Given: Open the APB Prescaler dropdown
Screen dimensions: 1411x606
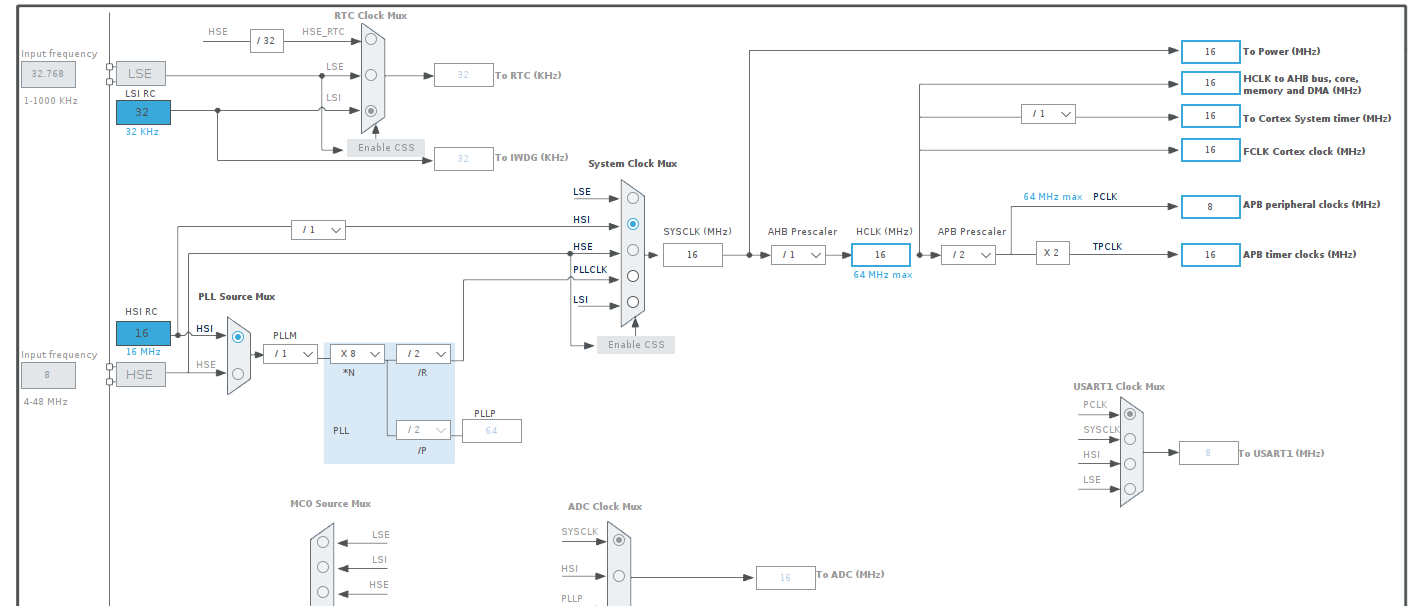Looking at the screenshot, I should tap(967, 254).
